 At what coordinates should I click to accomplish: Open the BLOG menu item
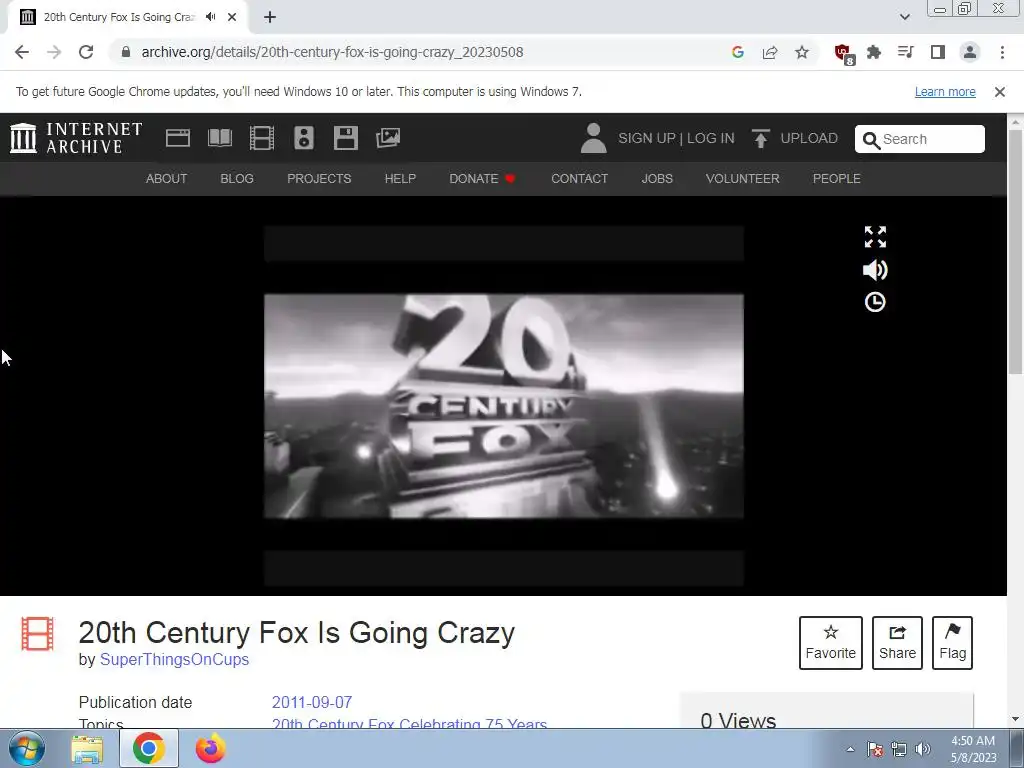click(237, 178)
